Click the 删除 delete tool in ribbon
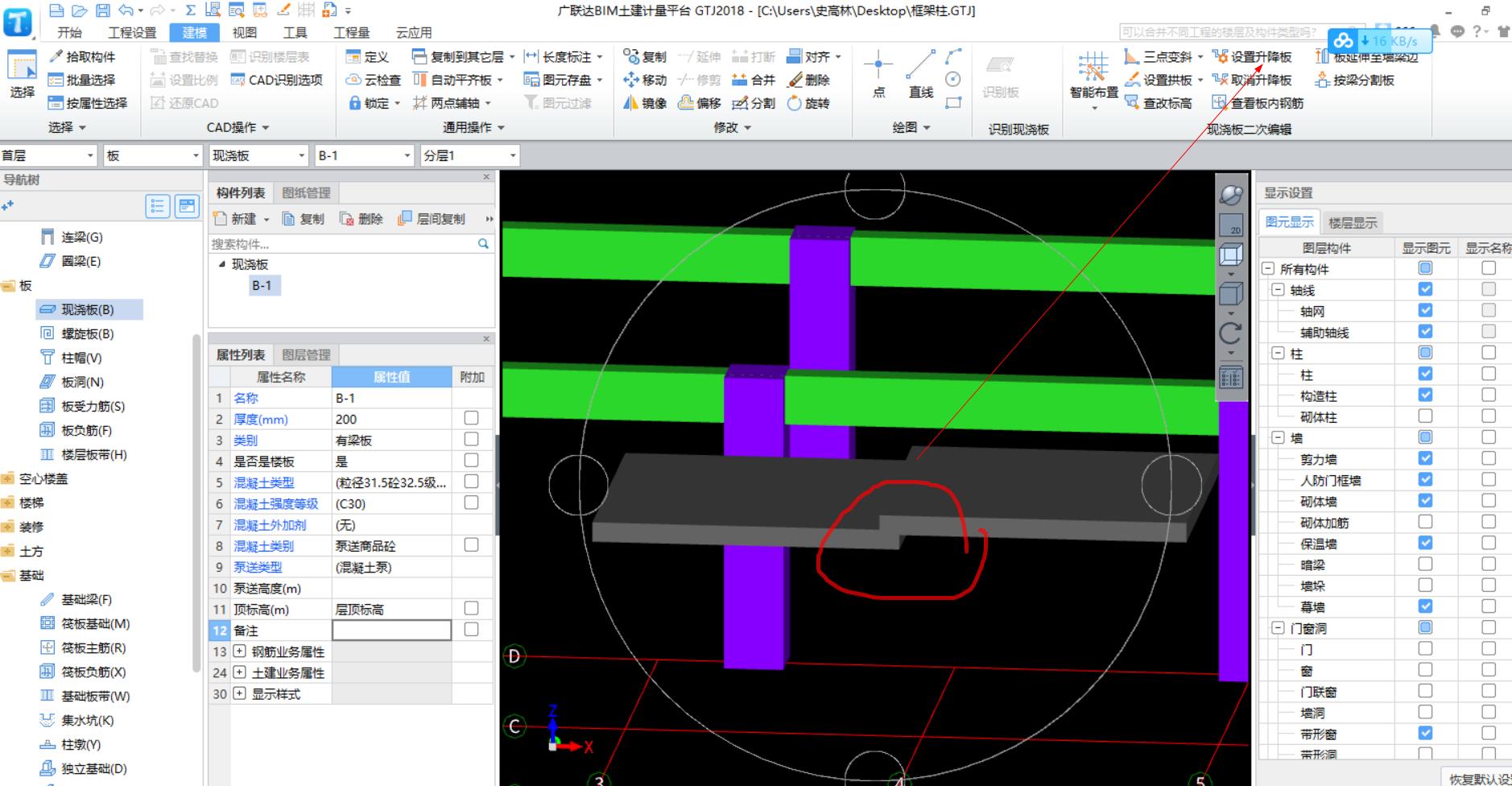The width and height of the screenshot is (1512, 786). tap(808, 80)
